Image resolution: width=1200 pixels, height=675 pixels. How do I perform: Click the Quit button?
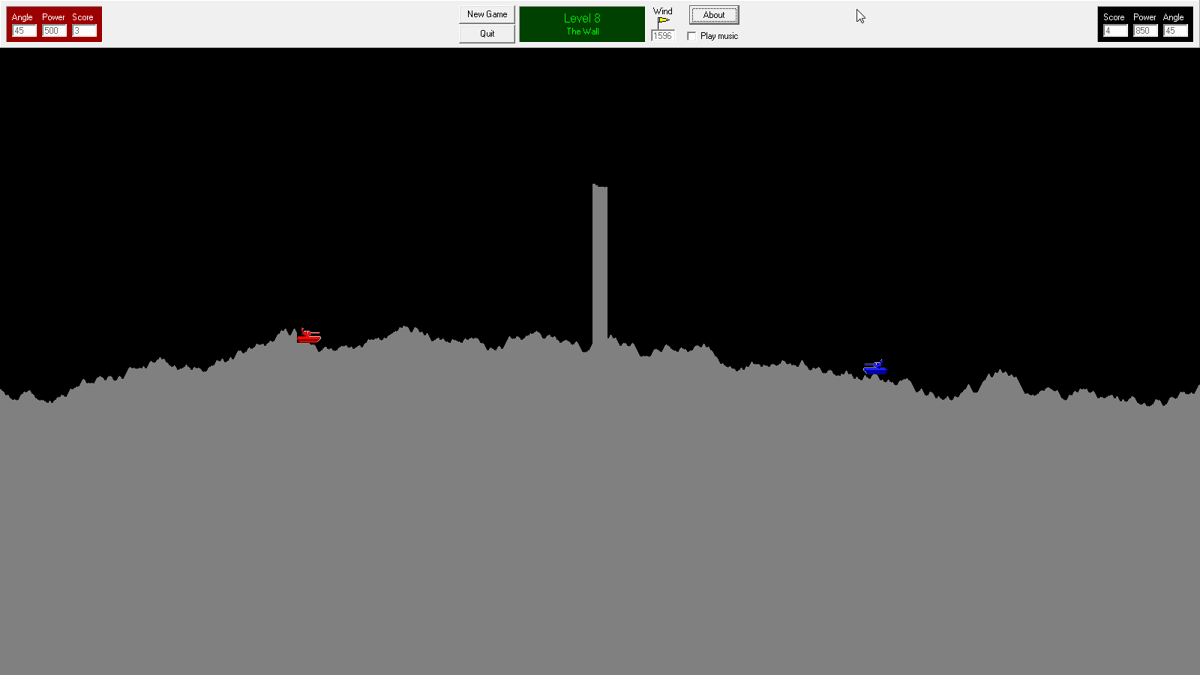488,33
